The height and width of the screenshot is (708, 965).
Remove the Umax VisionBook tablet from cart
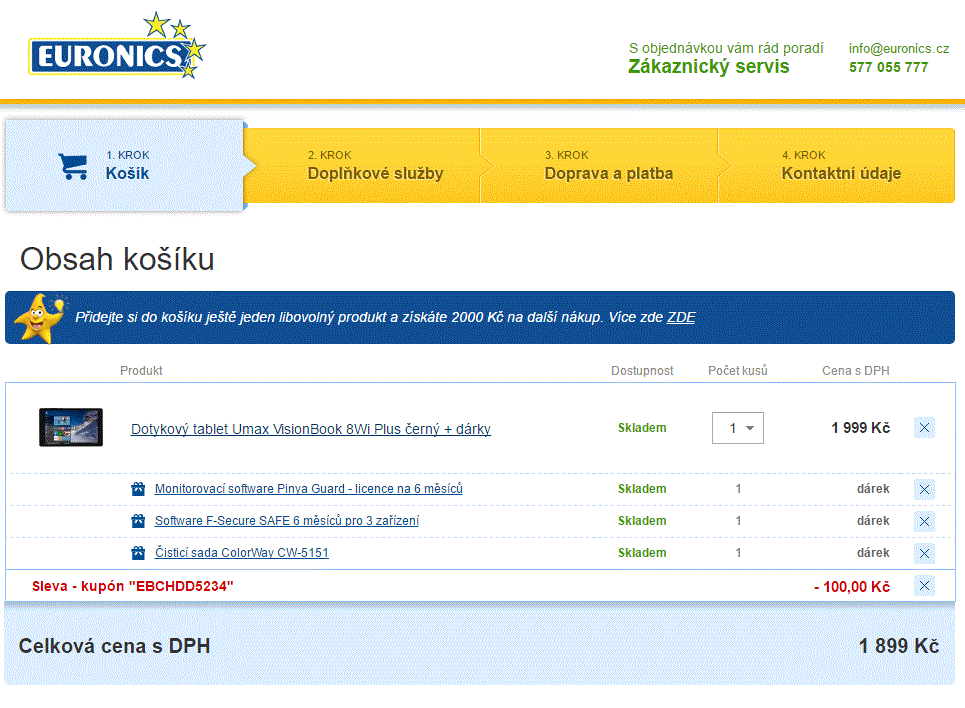click(924, 428)
